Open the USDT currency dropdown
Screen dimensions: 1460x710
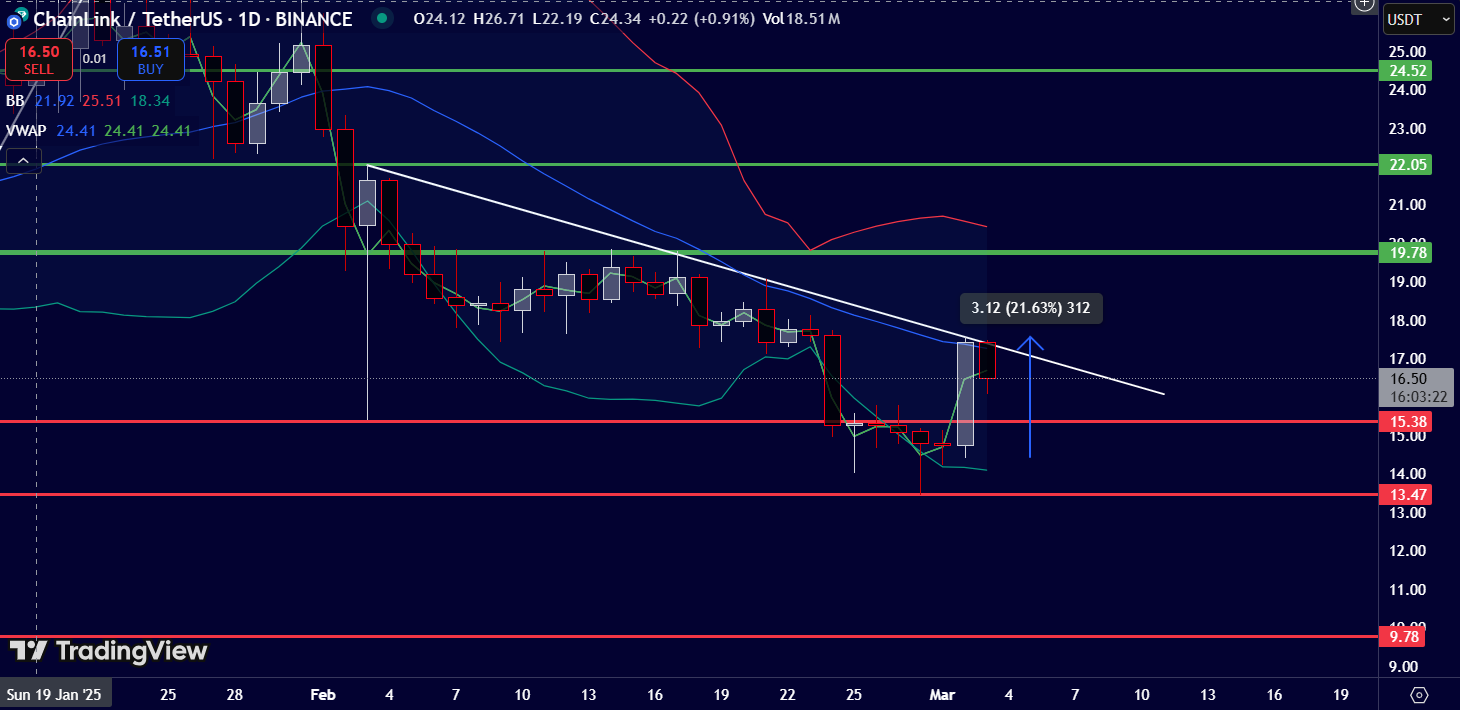tap(1418, 19)
